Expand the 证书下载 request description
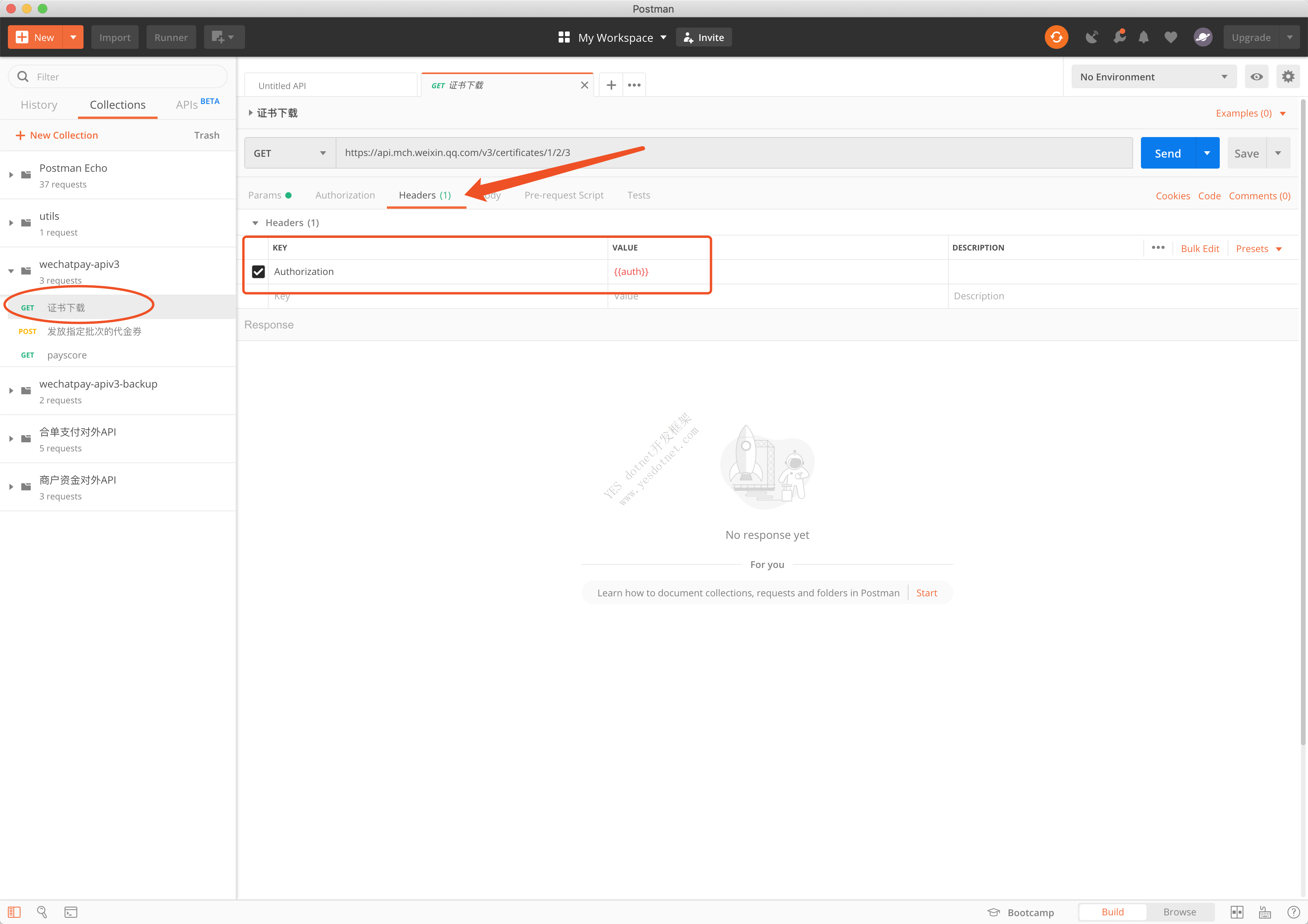The image size is (1308, 924). (x=251, y=113)
